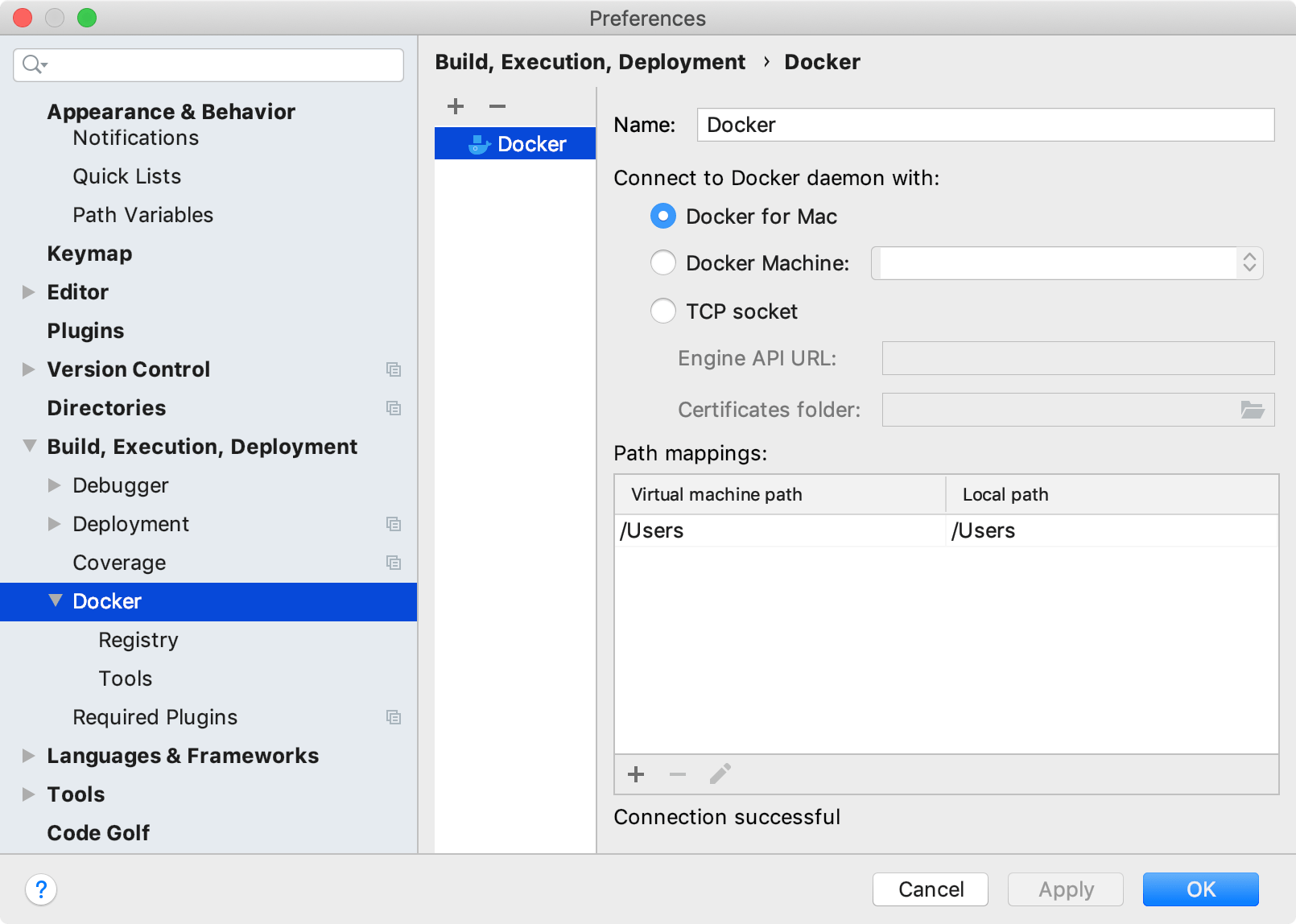The width and height of the screenshot is (1296, 924).
Task: Click project-level icon next to Directories
Action: [394, 408]
